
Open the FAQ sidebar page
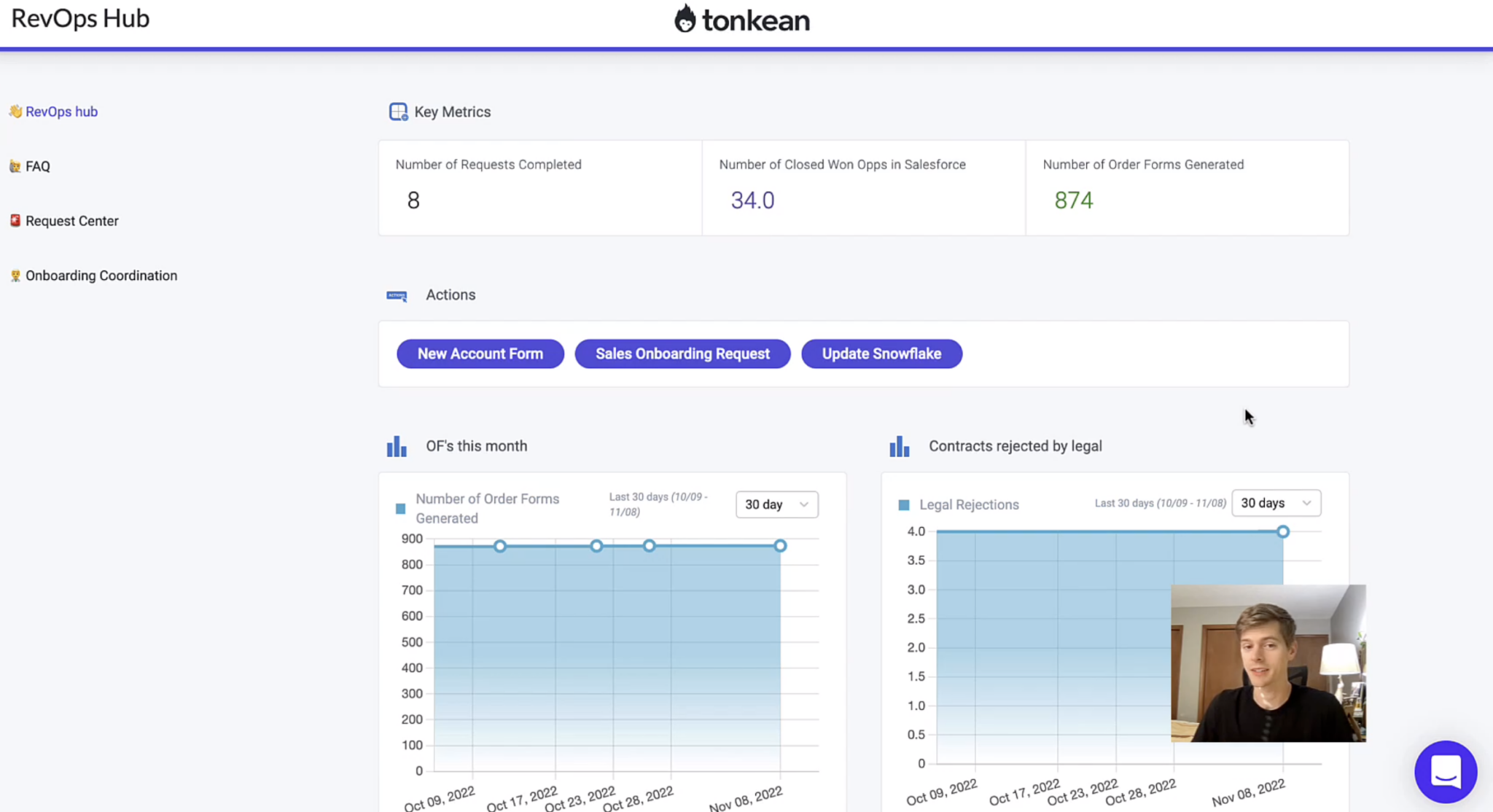coord(37,166)
